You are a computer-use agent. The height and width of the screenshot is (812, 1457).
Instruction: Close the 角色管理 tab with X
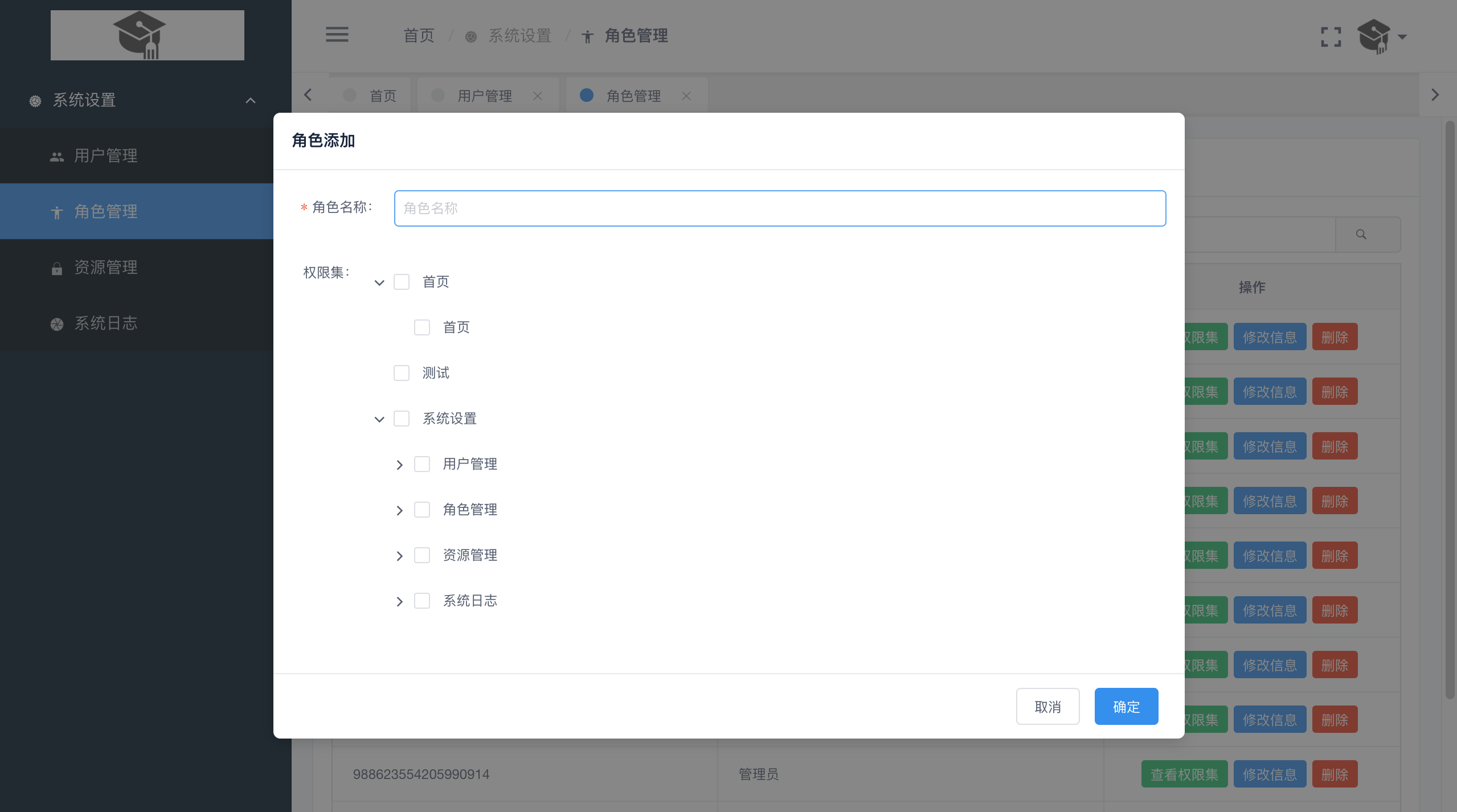click(x=686, y=96)
